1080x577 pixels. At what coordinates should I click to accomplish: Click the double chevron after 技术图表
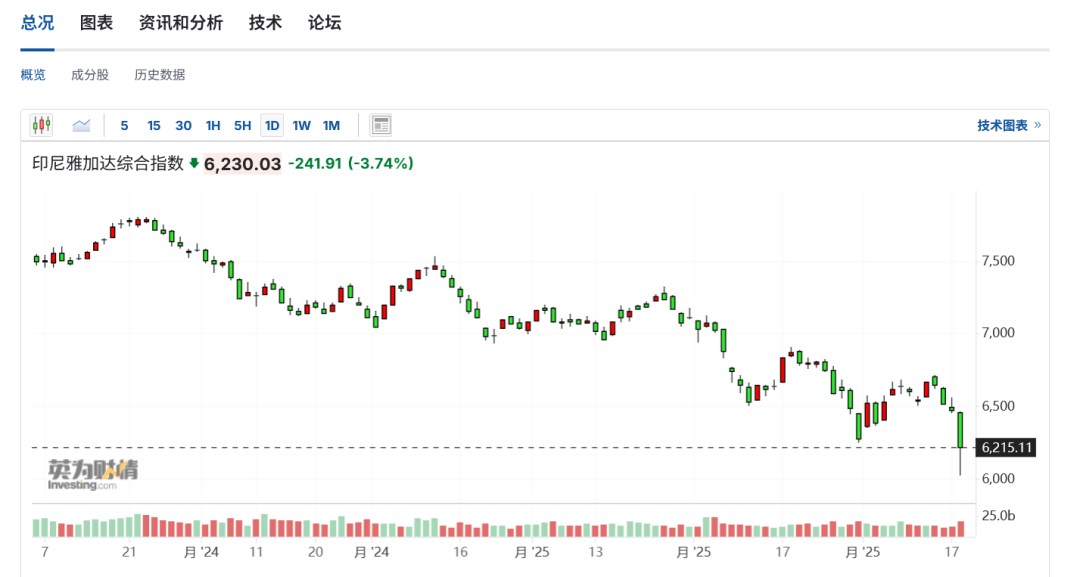pos(1037,125)
